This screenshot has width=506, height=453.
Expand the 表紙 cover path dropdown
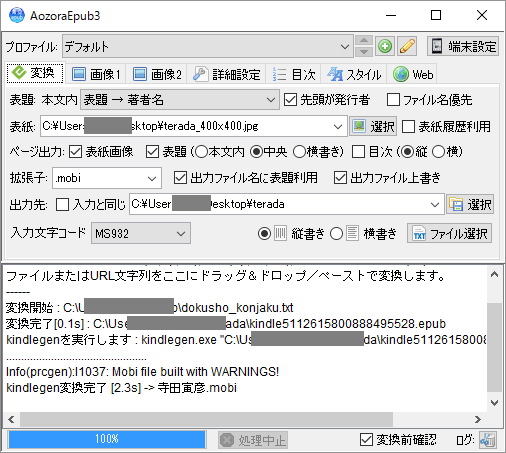(338, 126)
